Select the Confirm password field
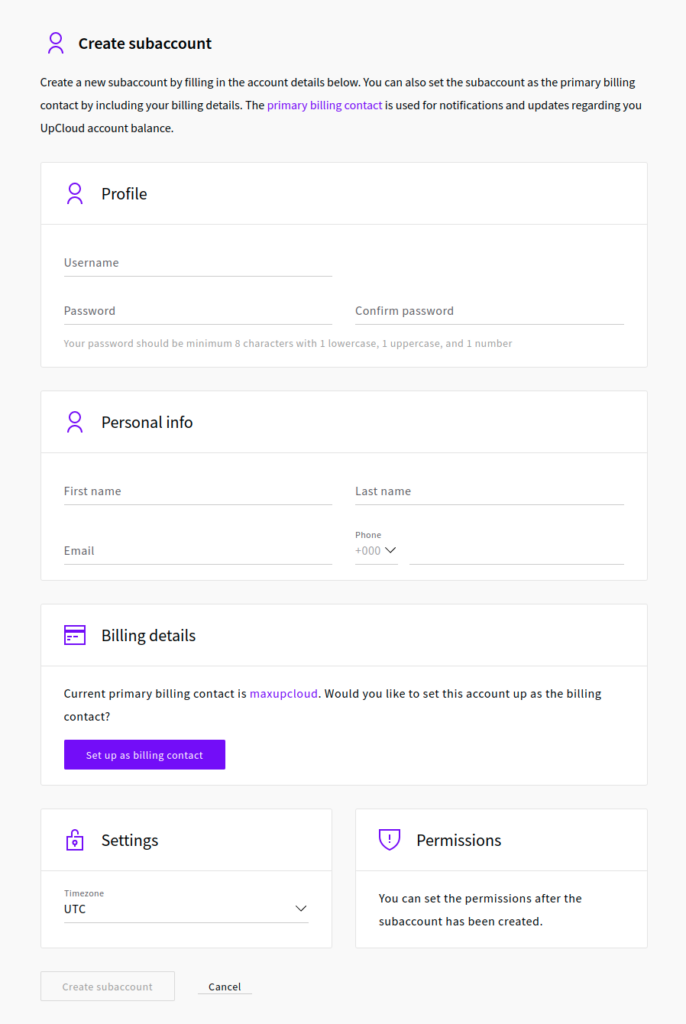This screenshot has width=686, height=1024. coord(489,311)
